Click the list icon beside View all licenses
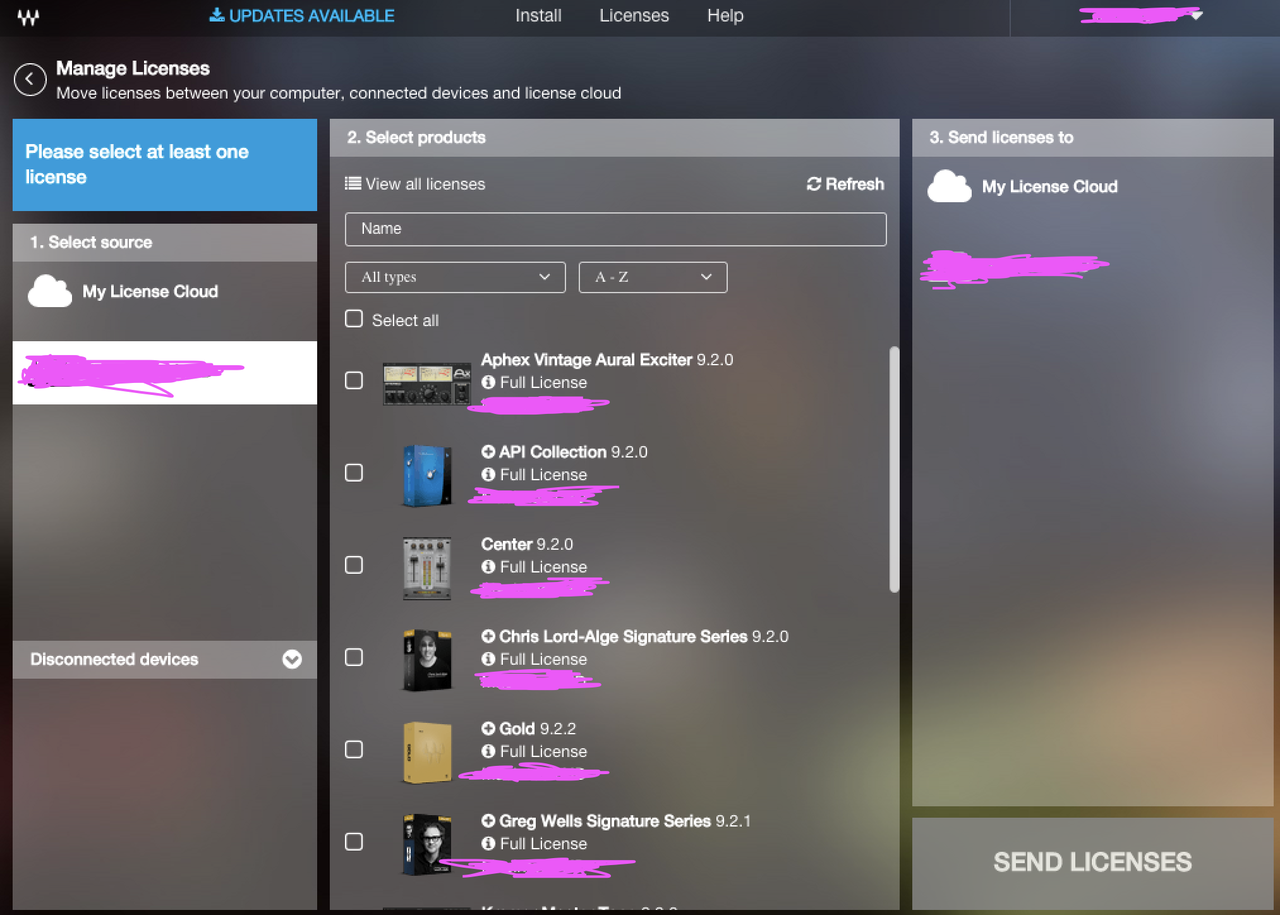 point(353,184)
